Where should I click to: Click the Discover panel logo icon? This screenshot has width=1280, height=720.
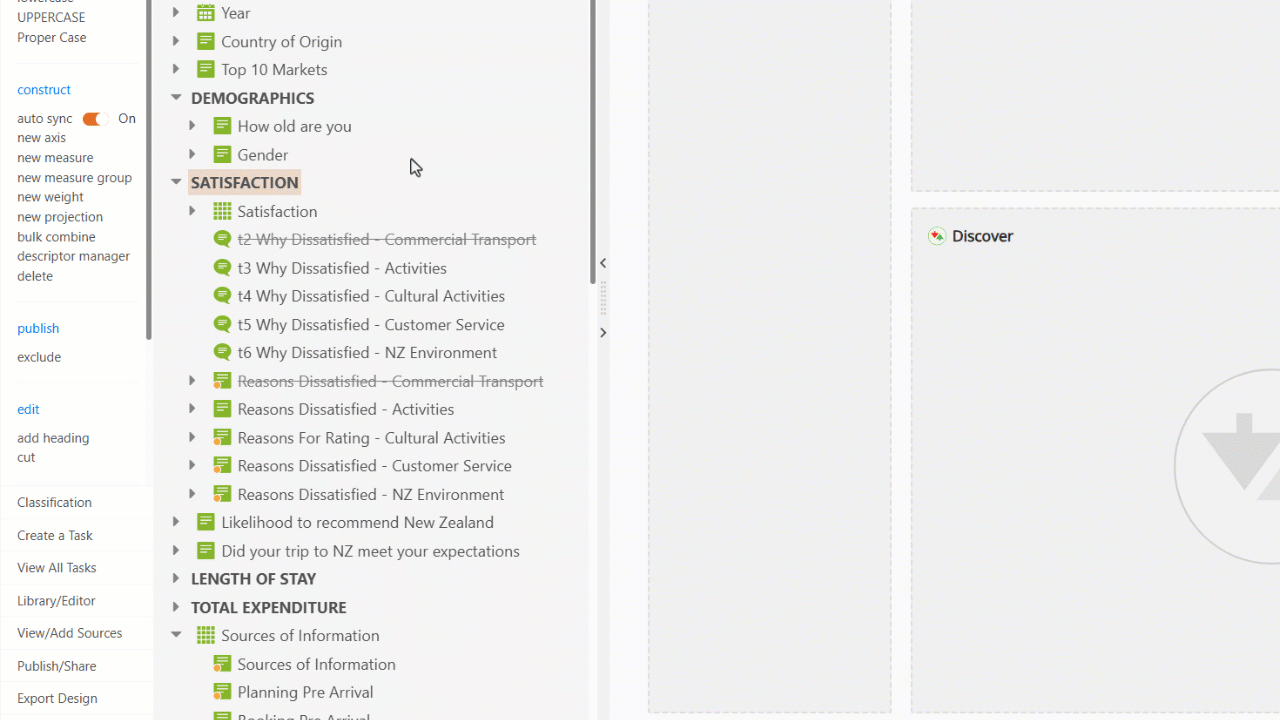pyautogui.click(x=937, y=236)
